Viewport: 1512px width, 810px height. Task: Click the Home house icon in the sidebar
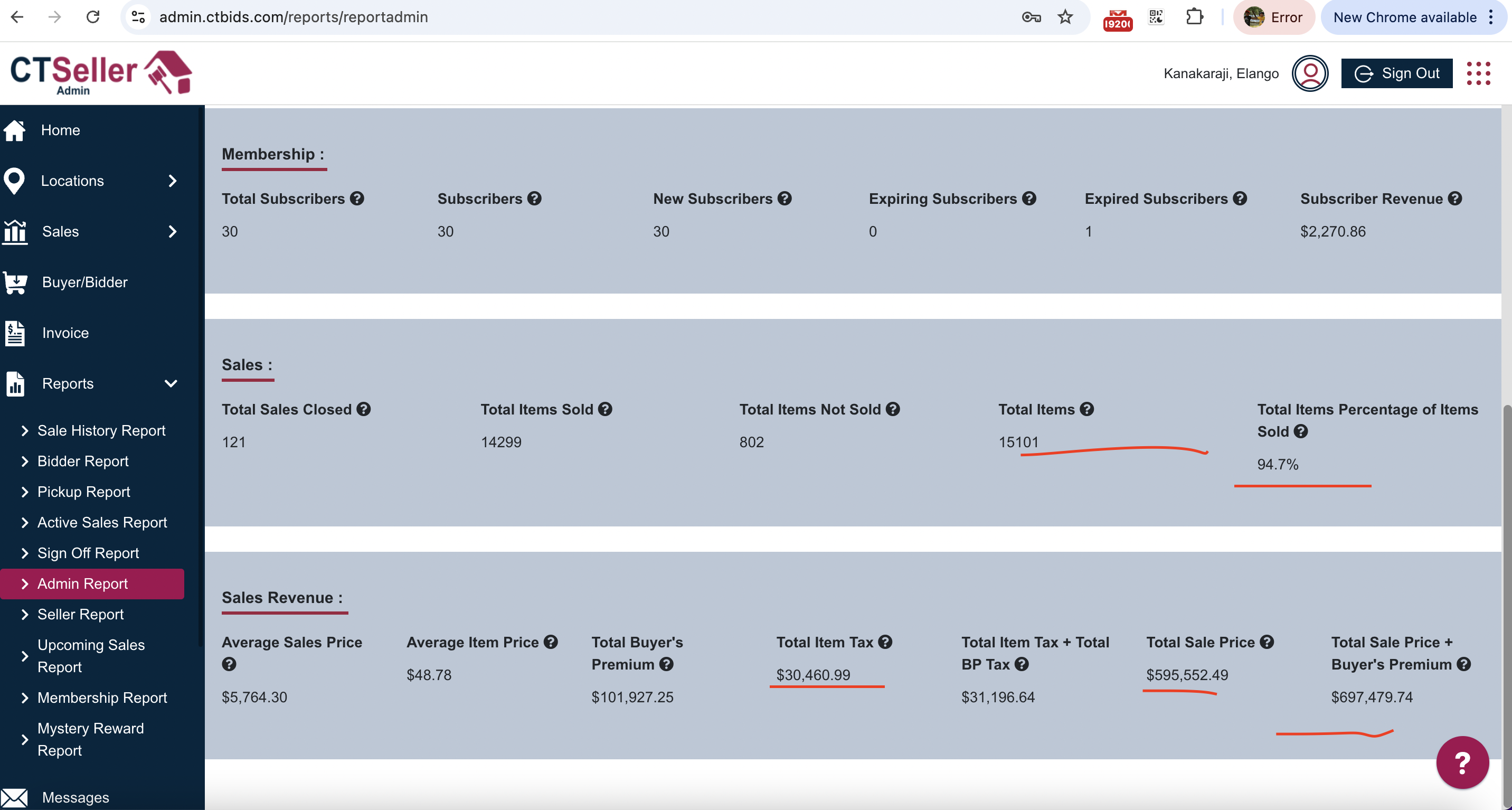[14, 130]
